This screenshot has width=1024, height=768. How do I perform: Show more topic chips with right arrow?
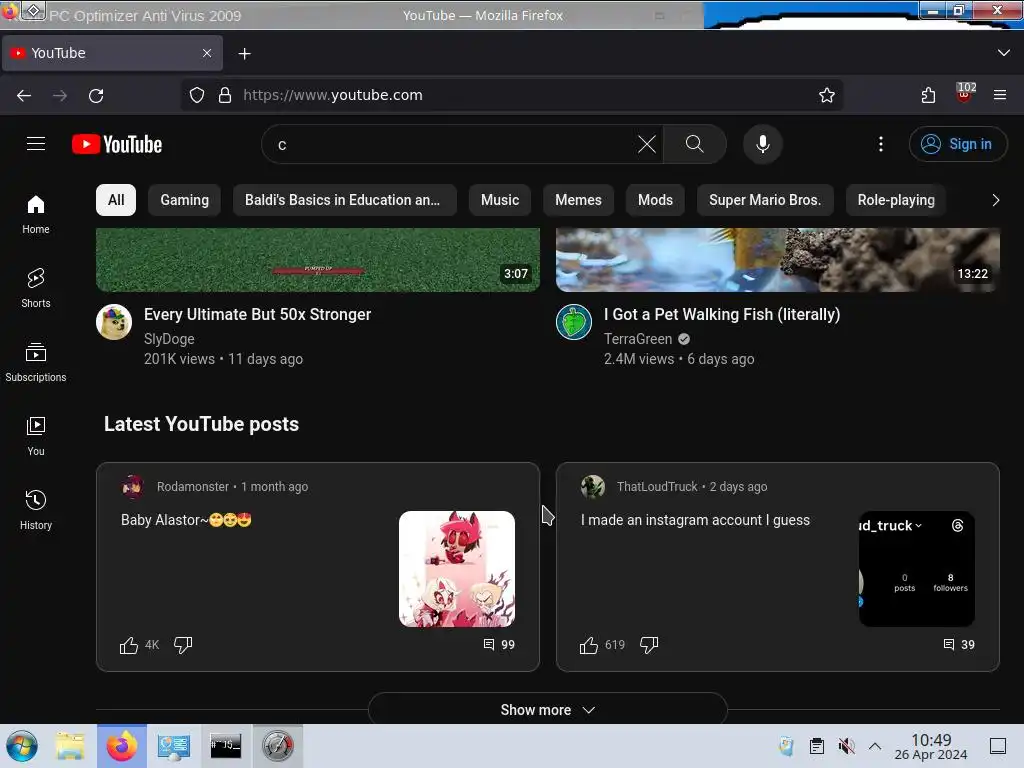(x=995, y=200)
